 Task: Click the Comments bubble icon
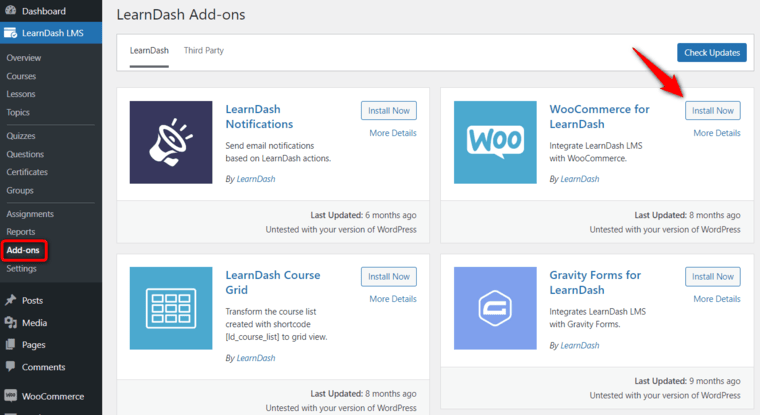[x=10, y=367]
